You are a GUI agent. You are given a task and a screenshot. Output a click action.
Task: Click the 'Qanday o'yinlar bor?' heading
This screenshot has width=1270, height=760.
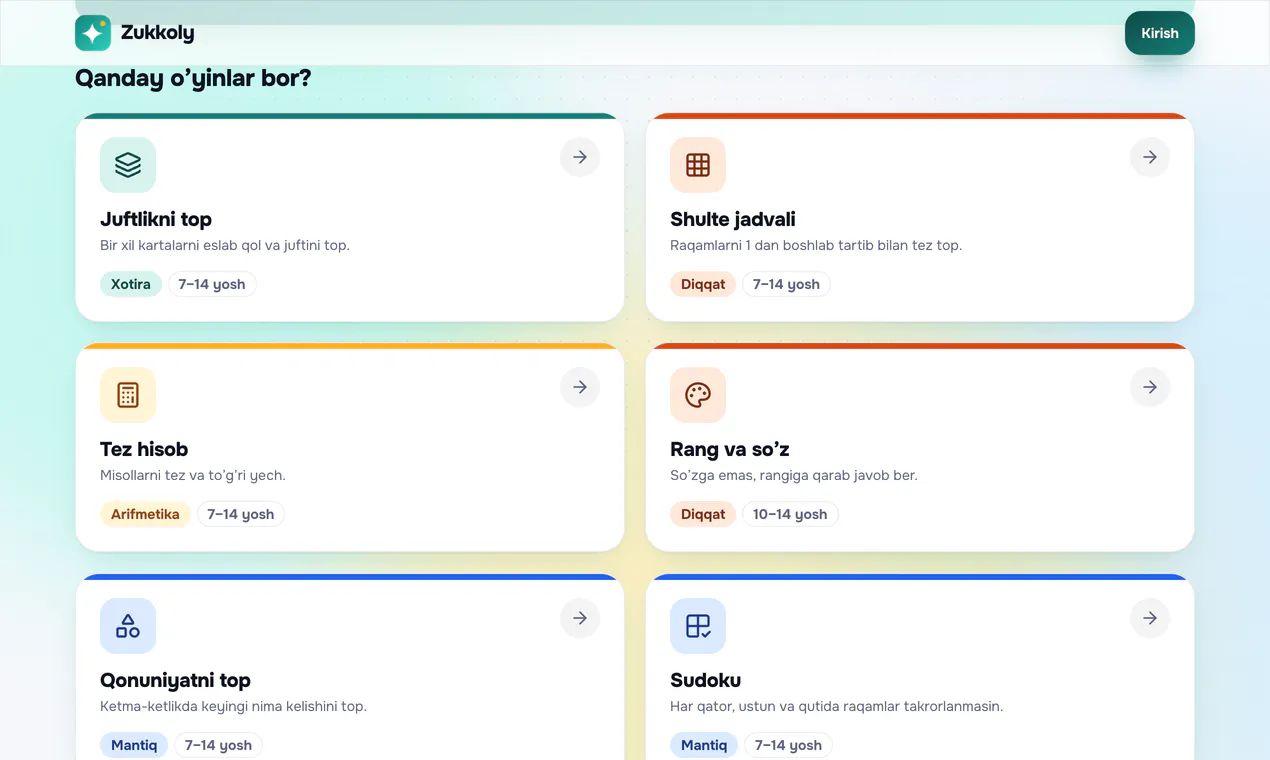click(193, 78)
